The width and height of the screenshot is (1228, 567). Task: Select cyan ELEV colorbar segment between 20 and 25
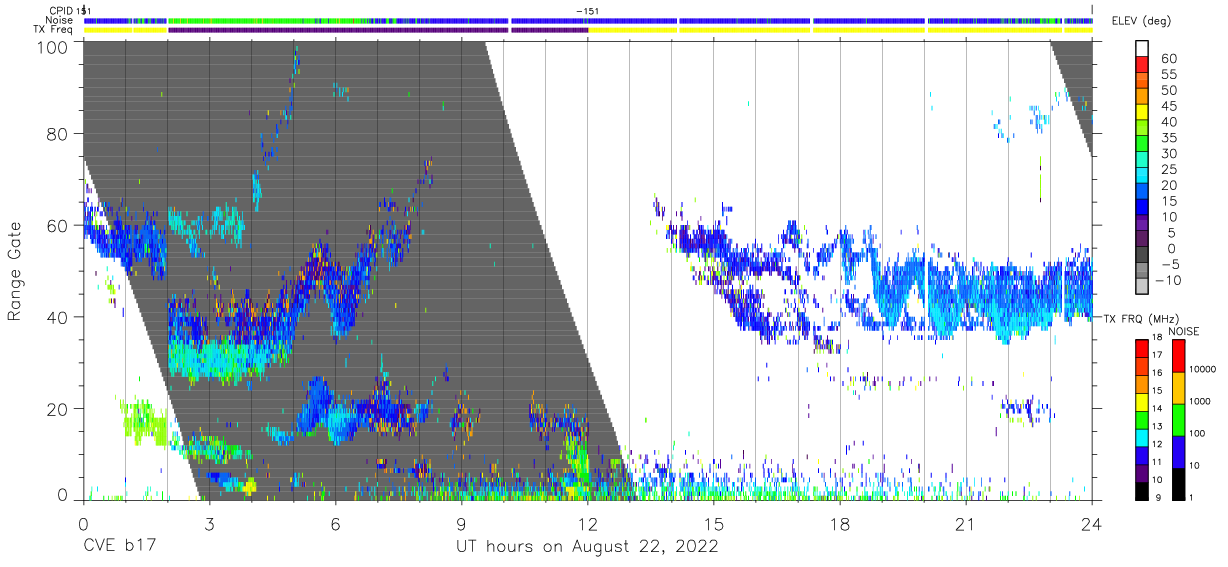coord(1143,177)
